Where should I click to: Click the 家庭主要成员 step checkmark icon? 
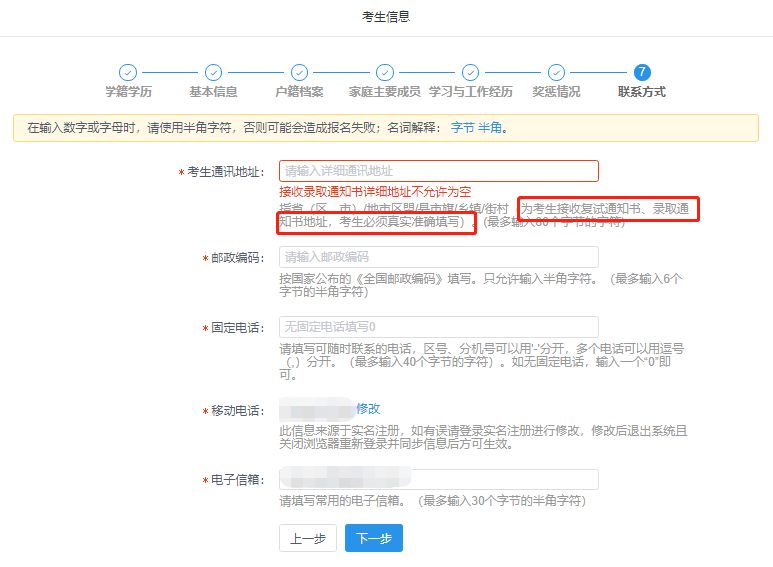(x=385, y=72)
